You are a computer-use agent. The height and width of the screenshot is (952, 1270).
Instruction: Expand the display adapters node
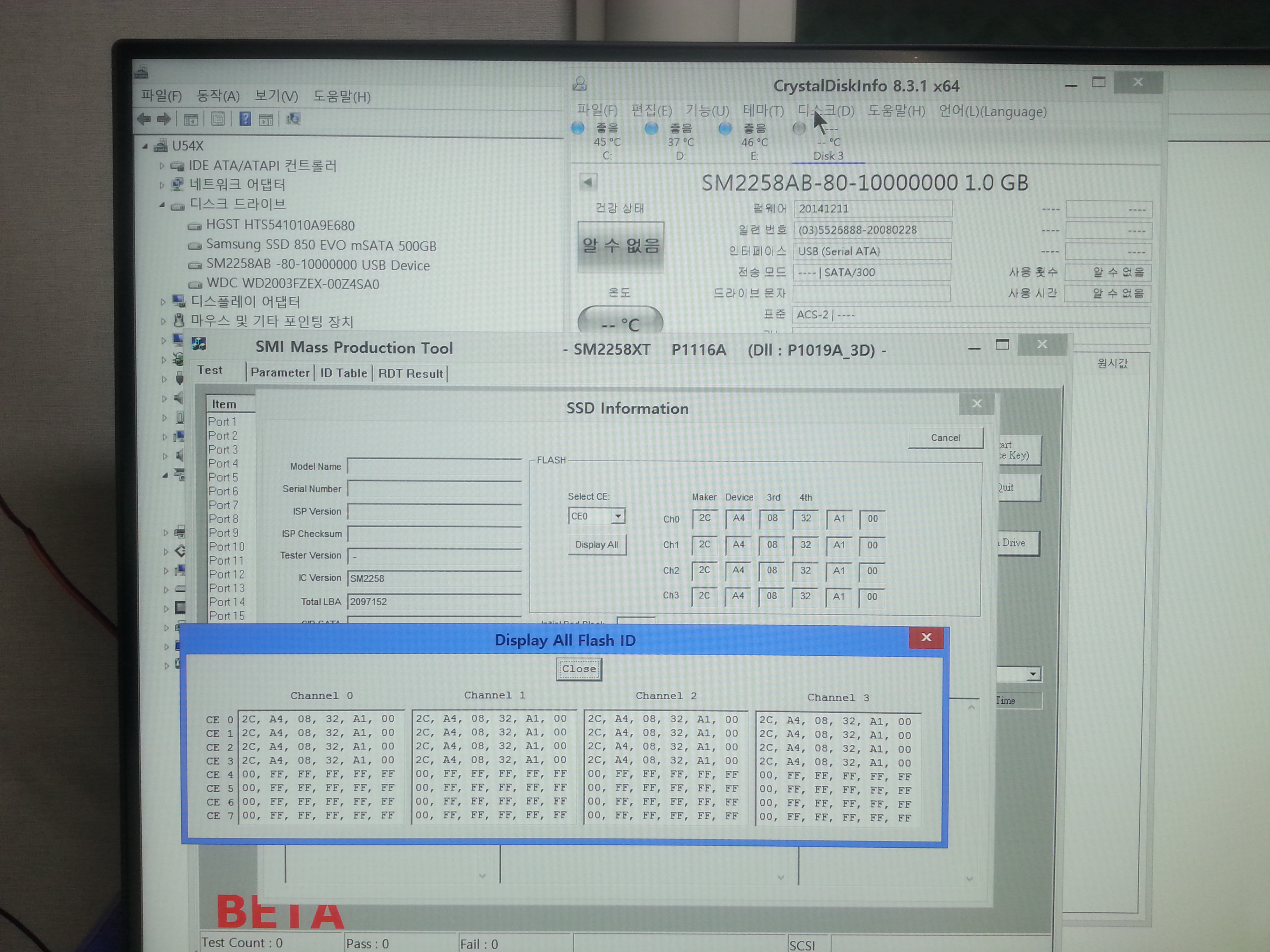[163, 302]
